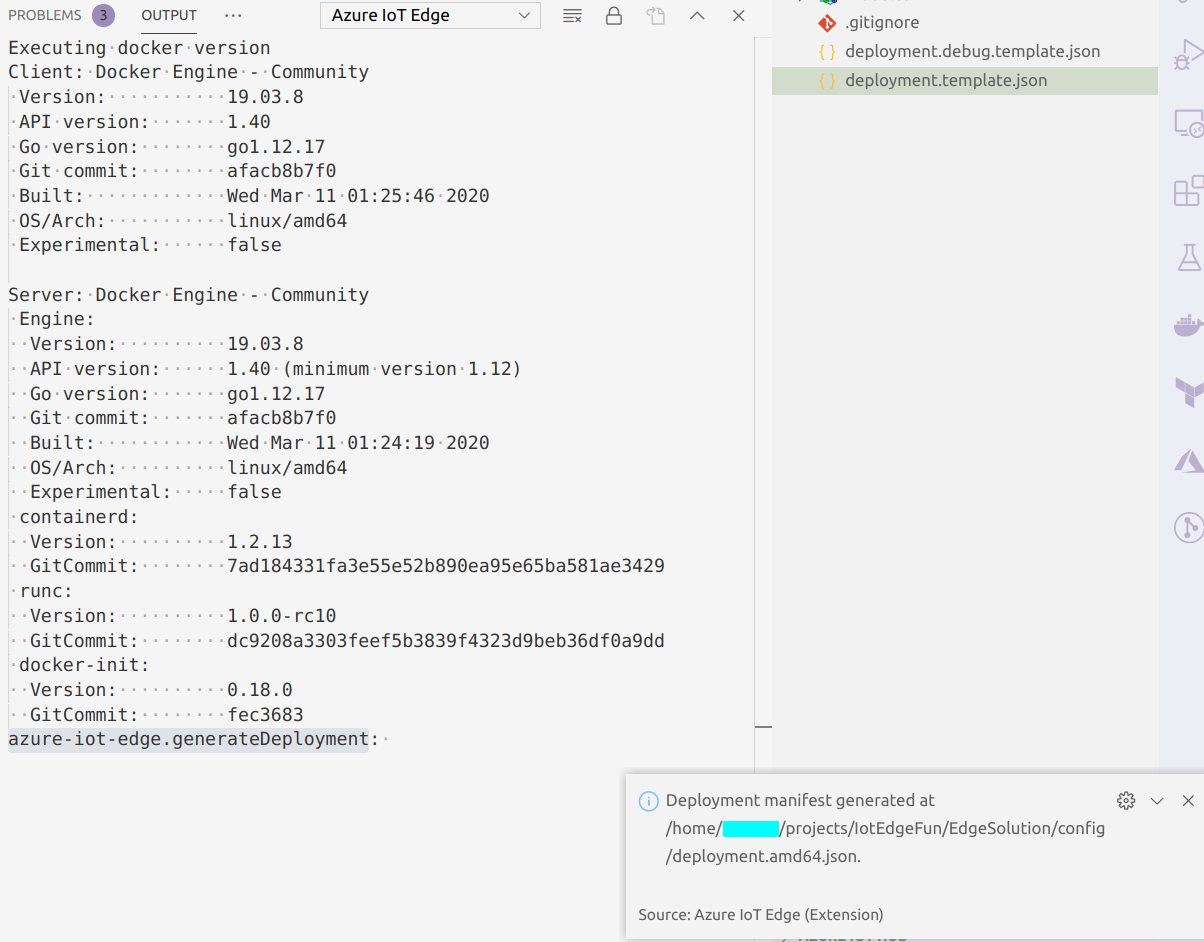
Task: Click the Version 0.18.0 line
Action: point(161,690)
